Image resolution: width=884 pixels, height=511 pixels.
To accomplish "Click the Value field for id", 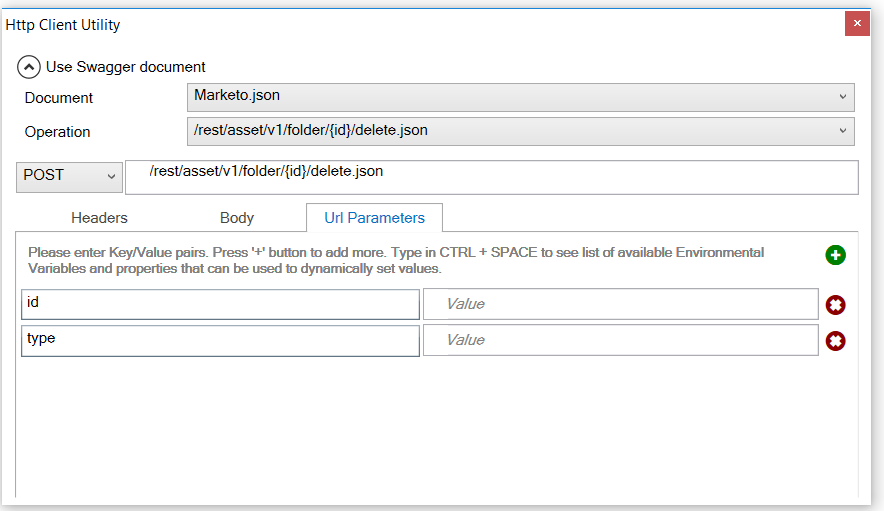I will (x=620, y=304).
